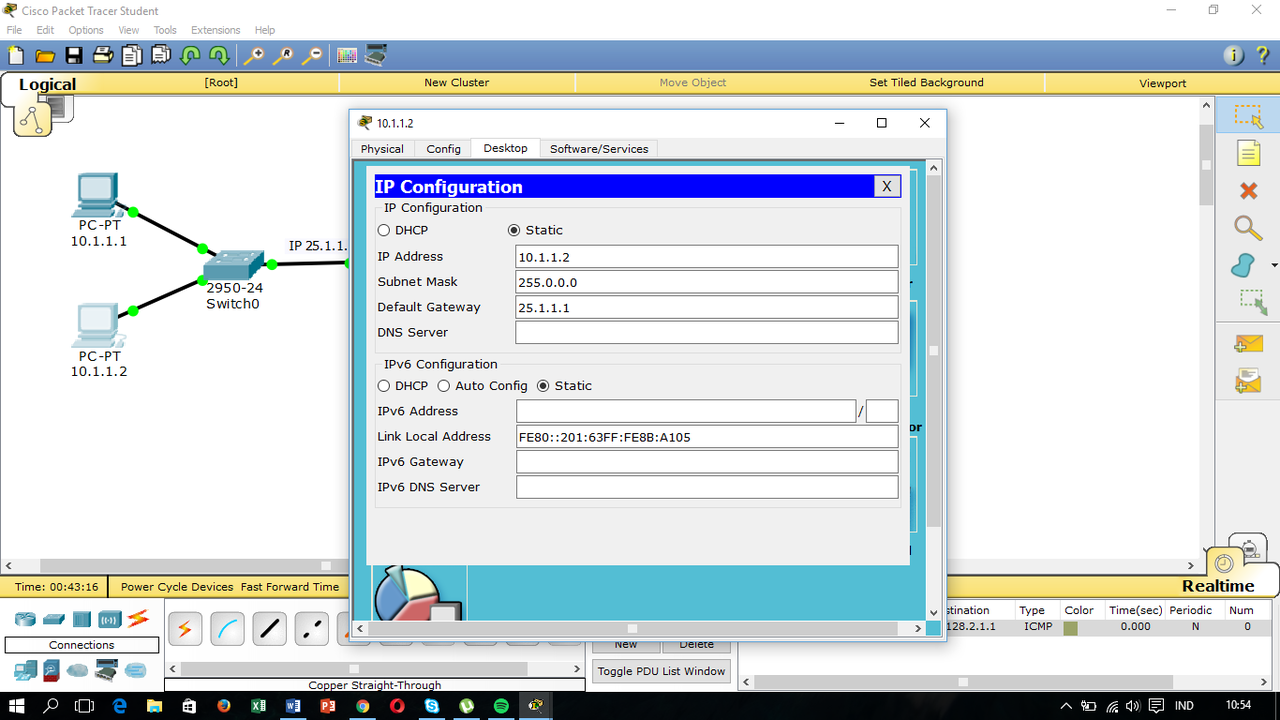This screenshot has height=720, width=1280.
Task: Open the Custom Devices dialog icon
Action: pyautogui.click(x=376, y=56)
